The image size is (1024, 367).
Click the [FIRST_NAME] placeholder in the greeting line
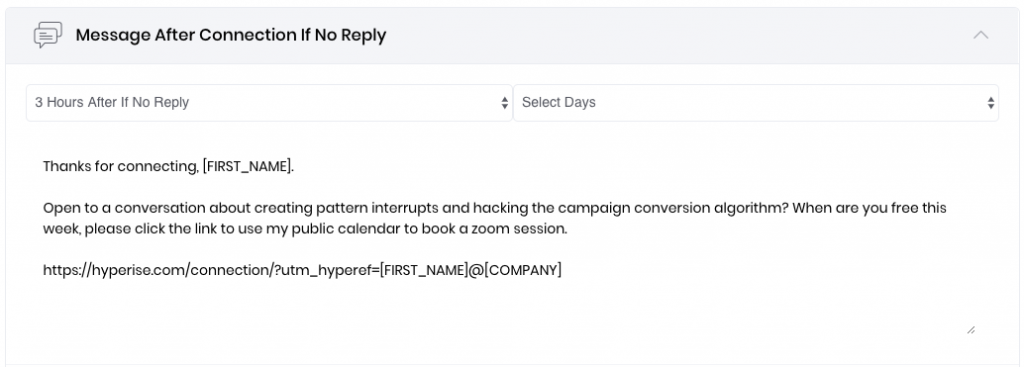click(x=248, y=167)
